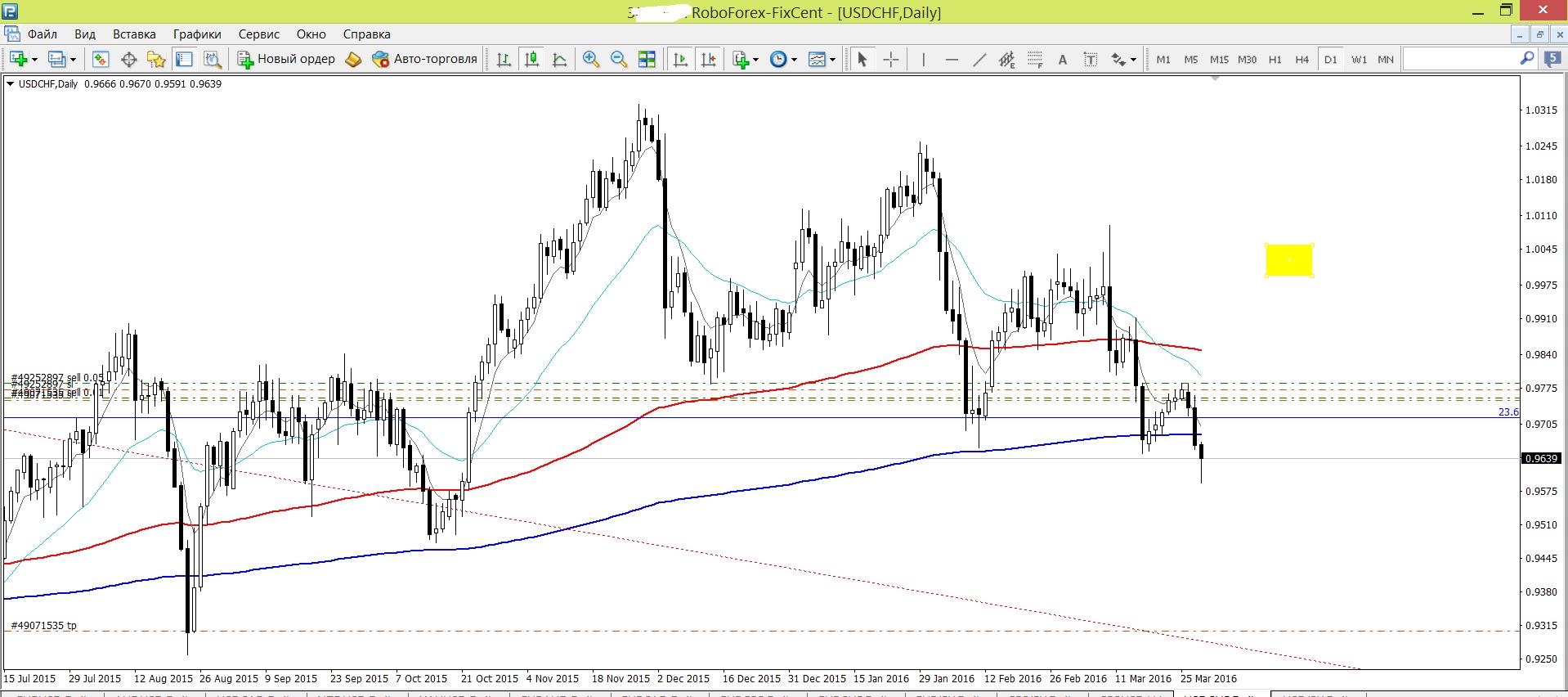
Task: Open the Data Window crosshair icon
Action: (128, 59)
